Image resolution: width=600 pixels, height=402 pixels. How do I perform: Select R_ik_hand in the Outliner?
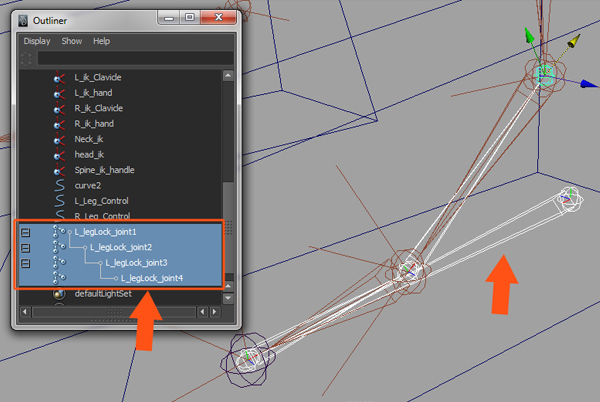click(x=94, y=124)
